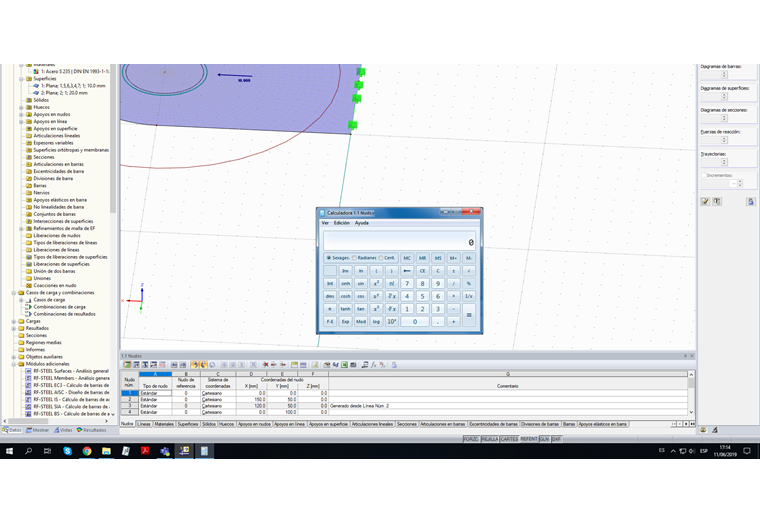Collapse Módulos adicionales tree node

point(14,364)
